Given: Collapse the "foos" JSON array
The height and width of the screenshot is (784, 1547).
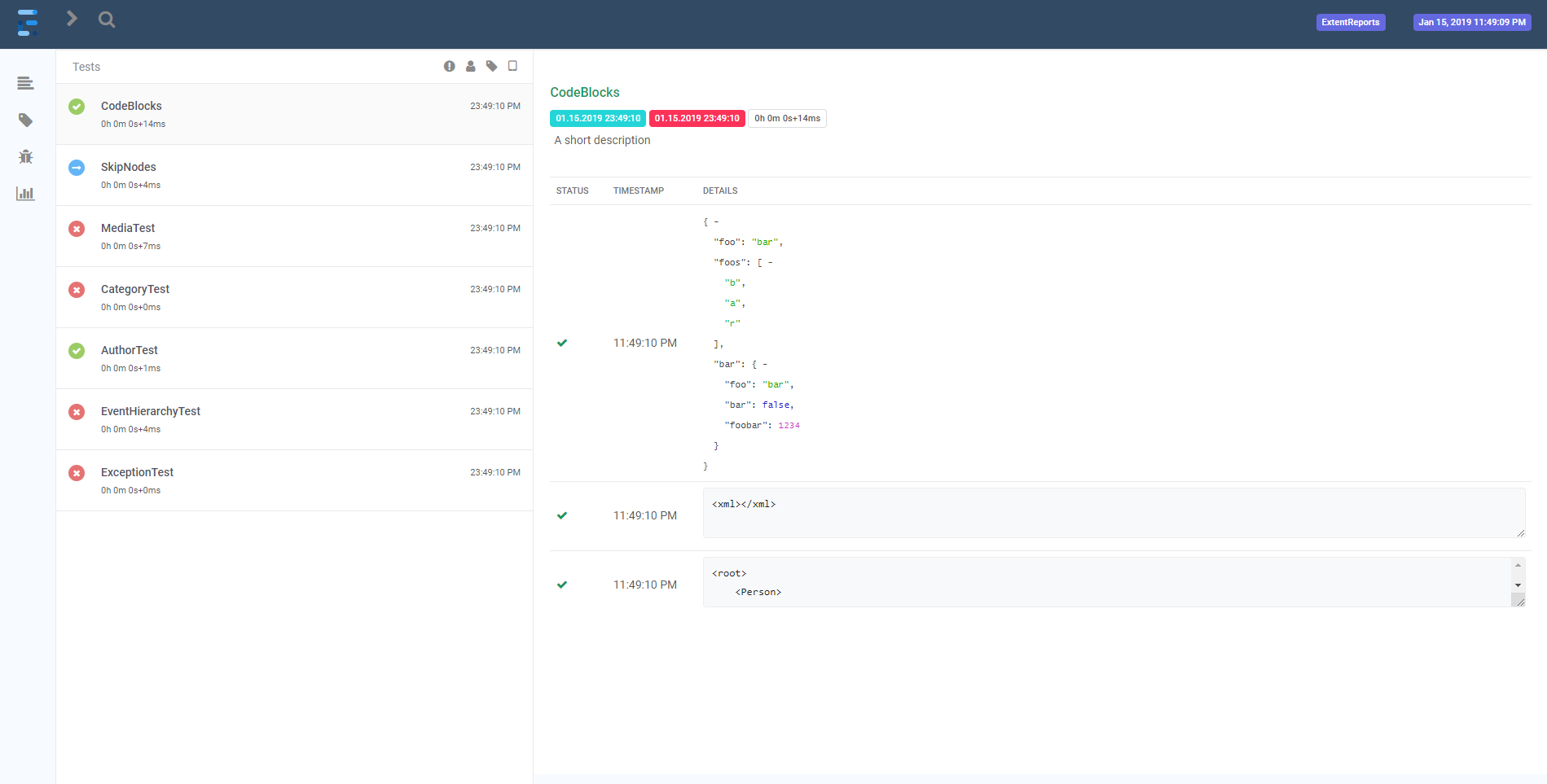Looking at the screenshot, I should point(770,263).
